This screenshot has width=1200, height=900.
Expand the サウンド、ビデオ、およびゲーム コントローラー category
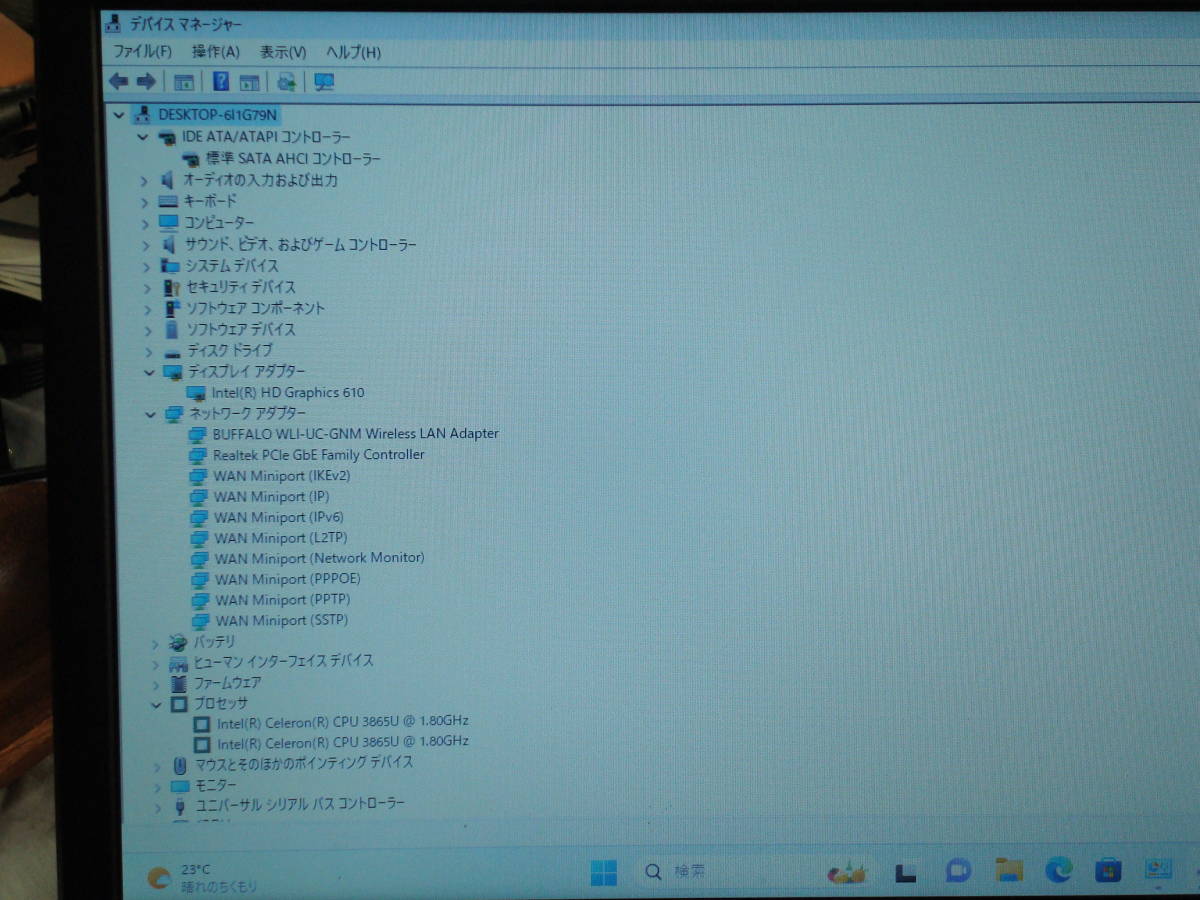(x=146, y=245)
